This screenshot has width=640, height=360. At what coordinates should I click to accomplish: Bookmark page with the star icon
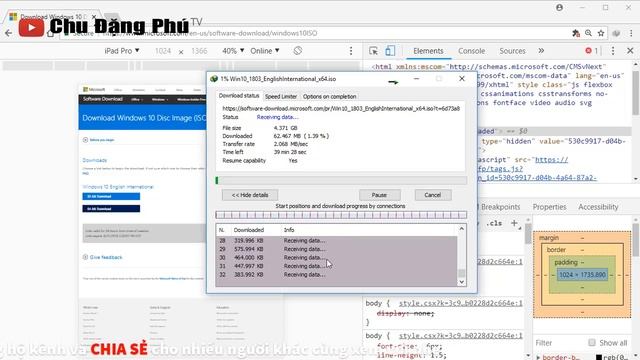point(601,33)
